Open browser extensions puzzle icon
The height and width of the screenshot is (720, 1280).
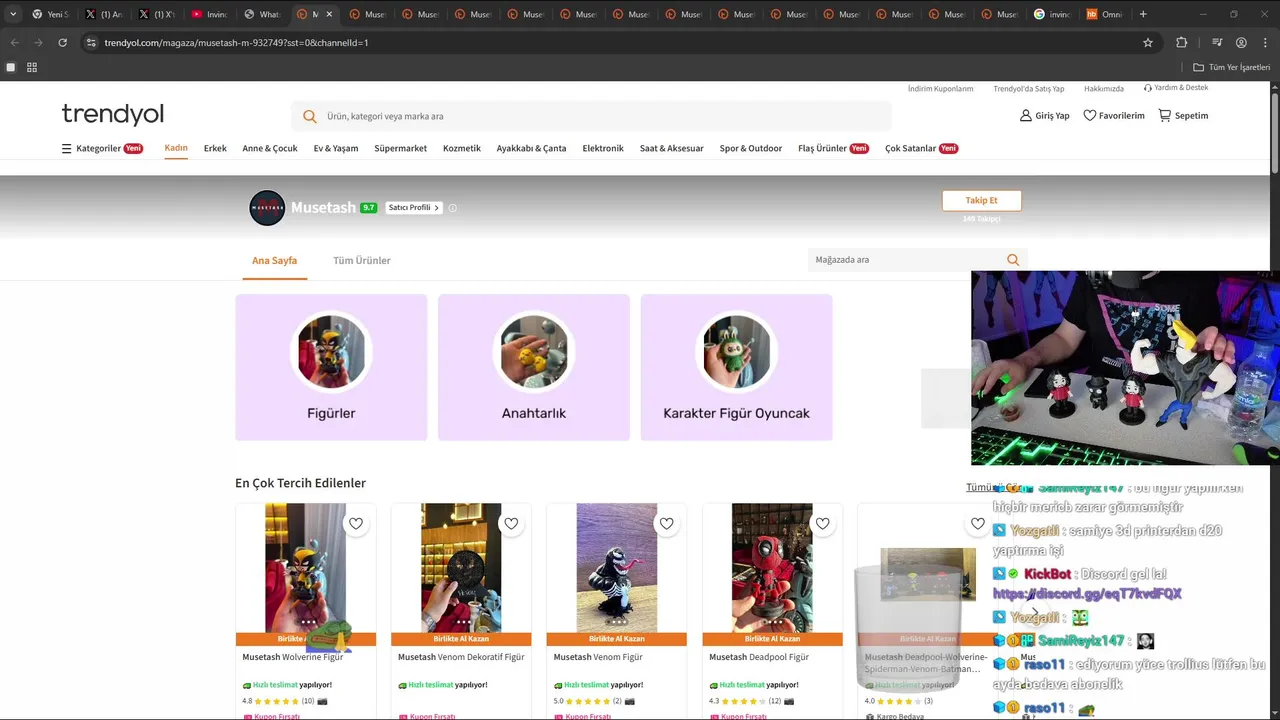pos(1182,43)
